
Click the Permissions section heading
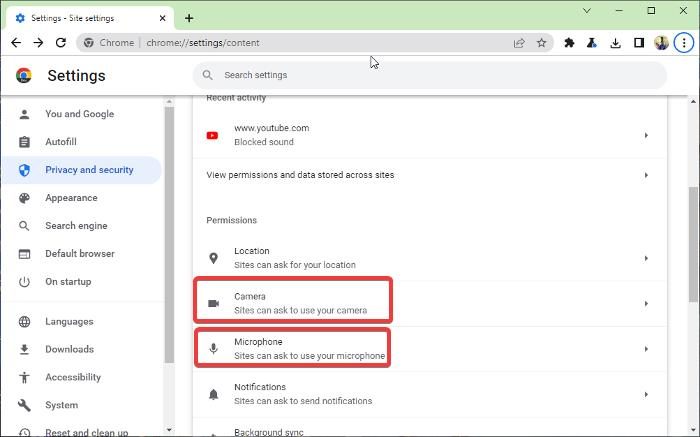(x=231, y=220)
